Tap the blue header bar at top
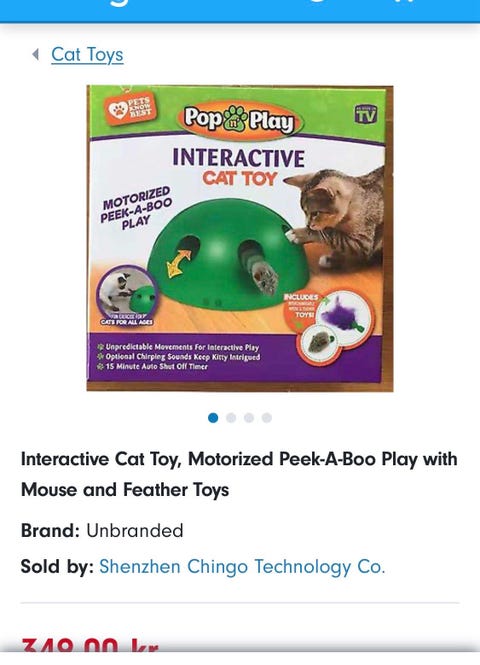480x665 pixels. point(240,11)
